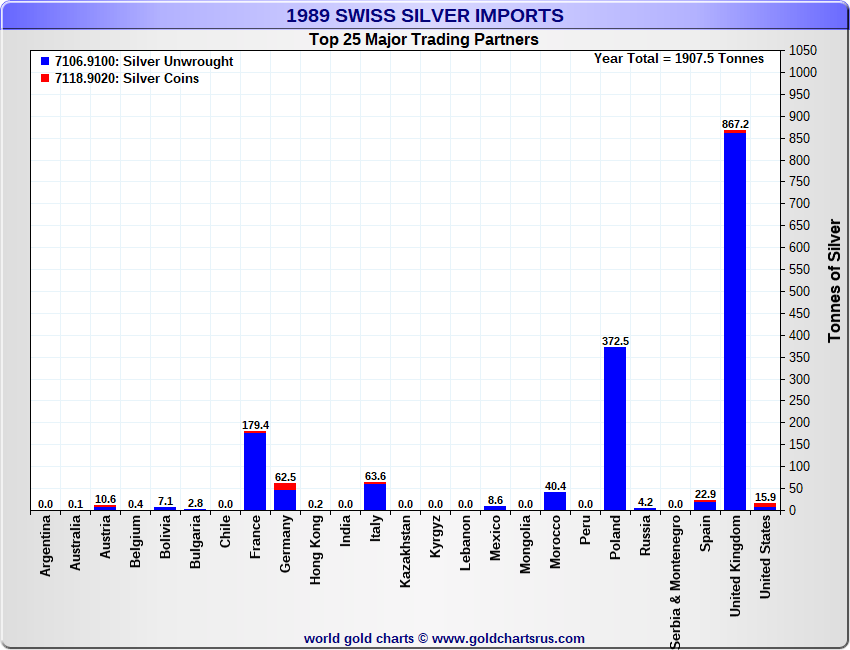Click the 15.9 value label
Screen dimensions: 850x650
click(765, 497)
